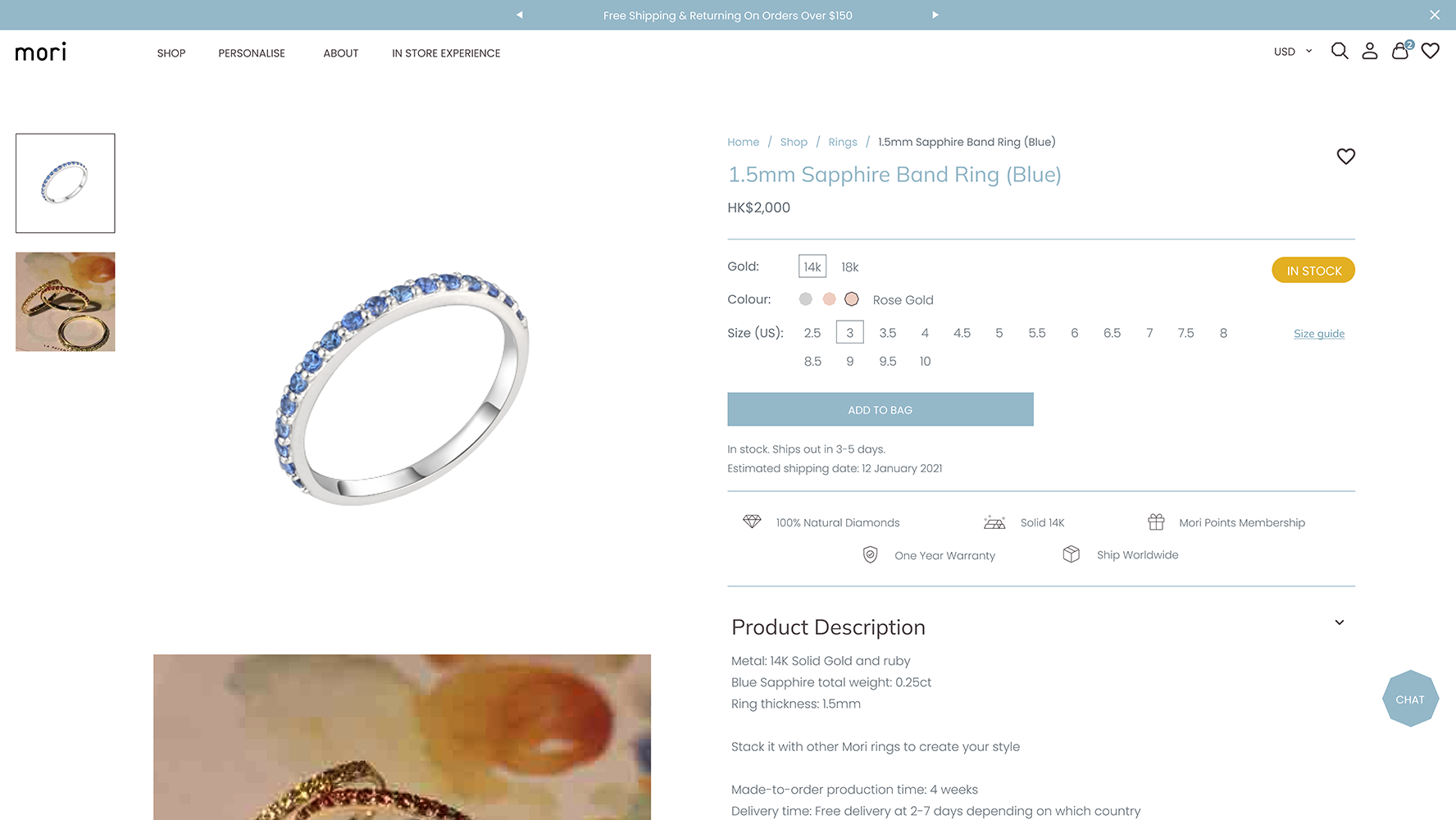Select the silver grey colour swatch
The height and width of the screenshot is (820, 1456).
pyautogui.click(x=806, y=299)
